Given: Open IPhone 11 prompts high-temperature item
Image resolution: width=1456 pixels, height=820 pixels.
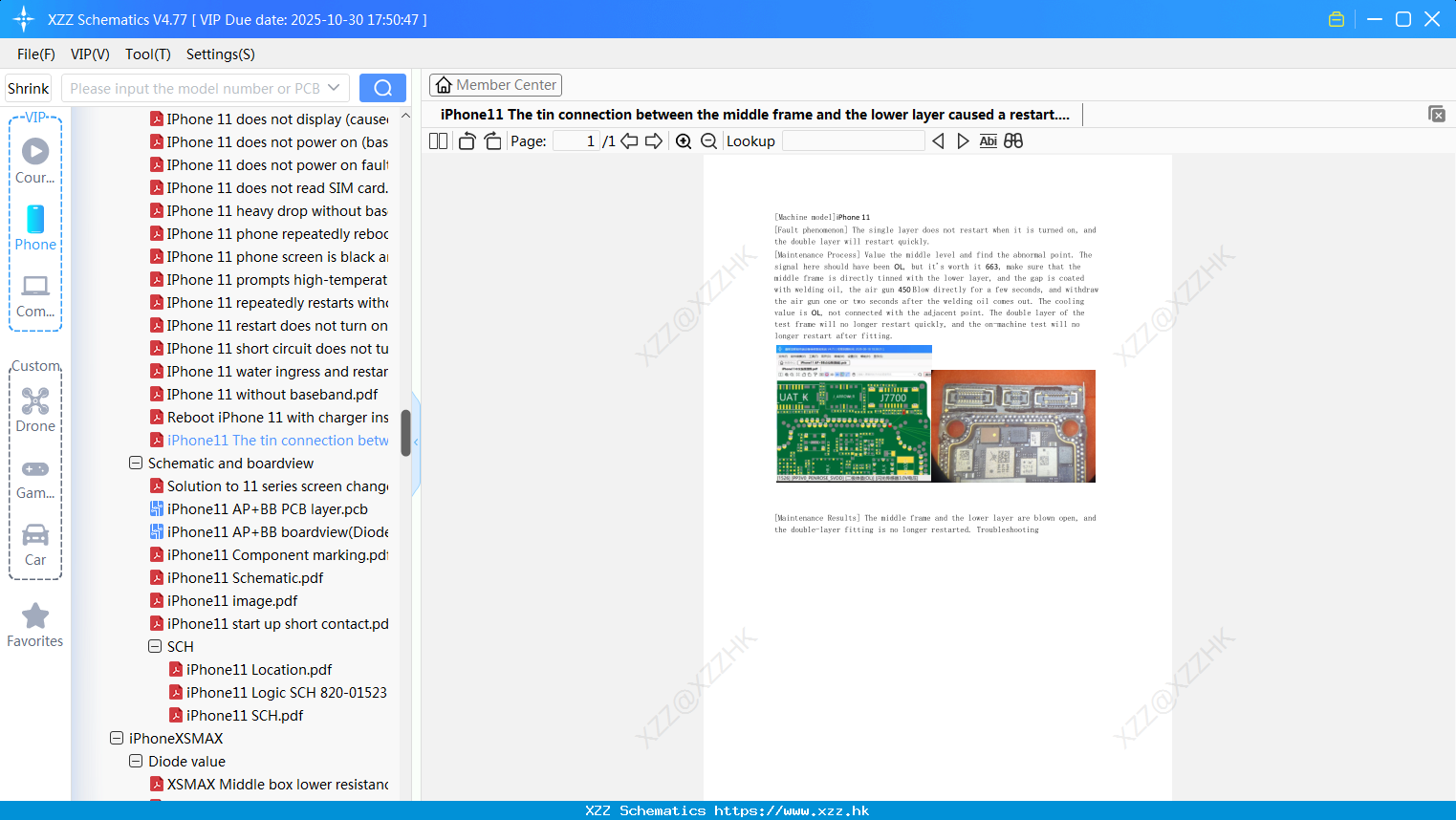Looking at the screenshot, I should pyautogui.click(x=270, y=279).
